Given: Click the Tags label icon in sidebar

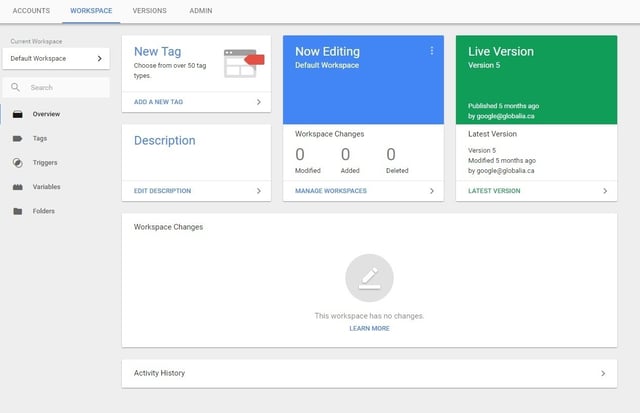Looking at the screenshot, I should click(x=18, y=139).
